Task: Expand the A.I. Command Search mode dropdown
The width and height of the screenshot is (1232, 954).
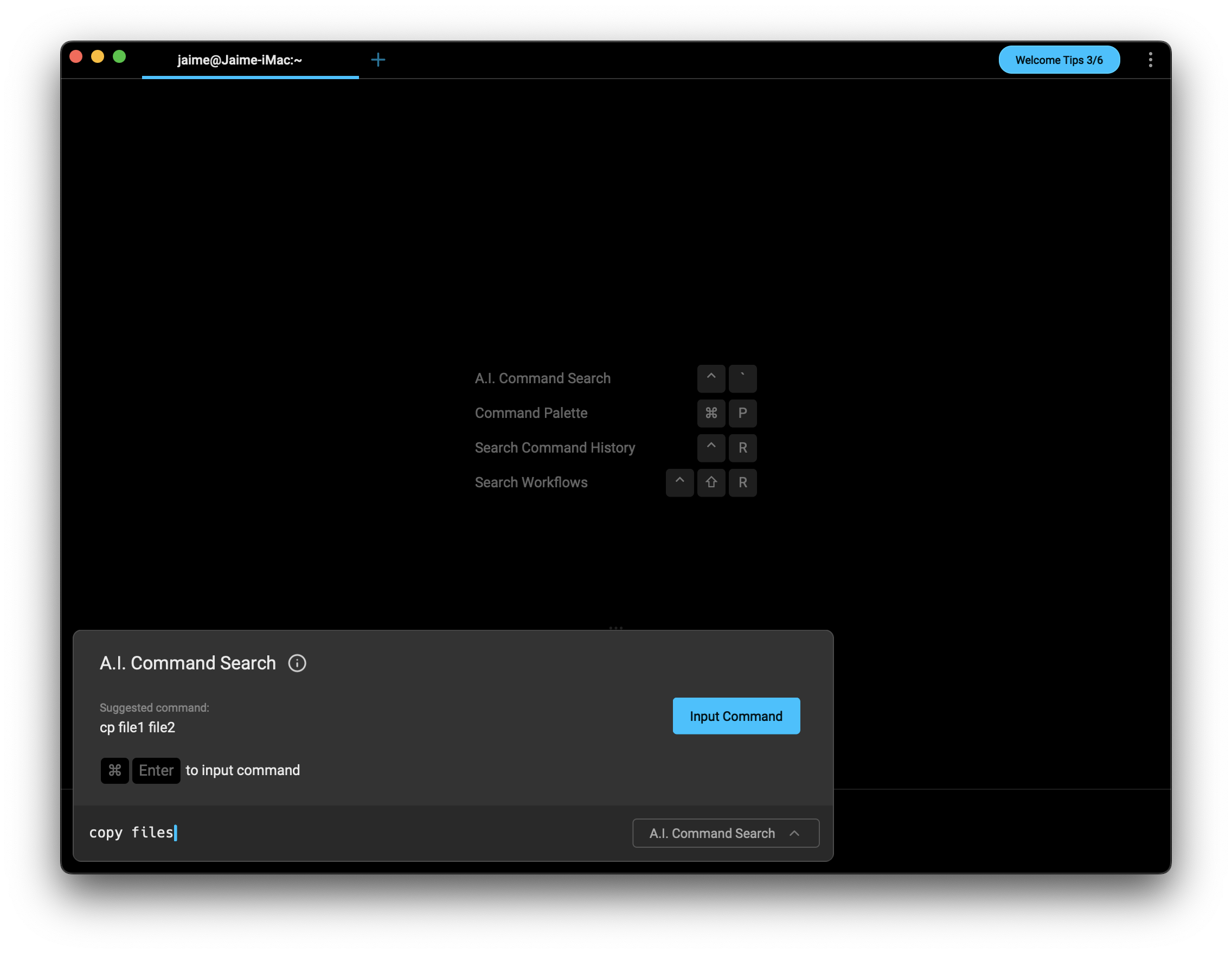Action: tap(712, 833)
